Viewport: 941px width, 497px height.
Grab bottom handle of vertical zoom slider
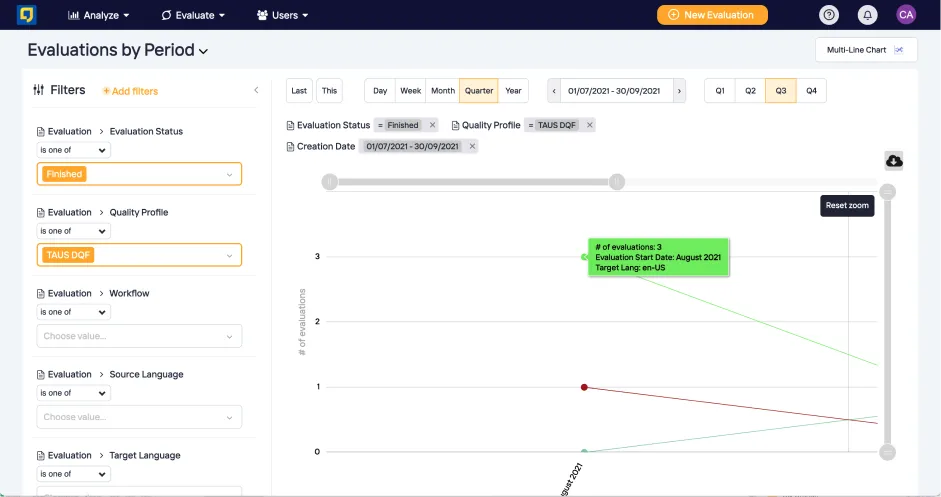(x=888, y=452)
